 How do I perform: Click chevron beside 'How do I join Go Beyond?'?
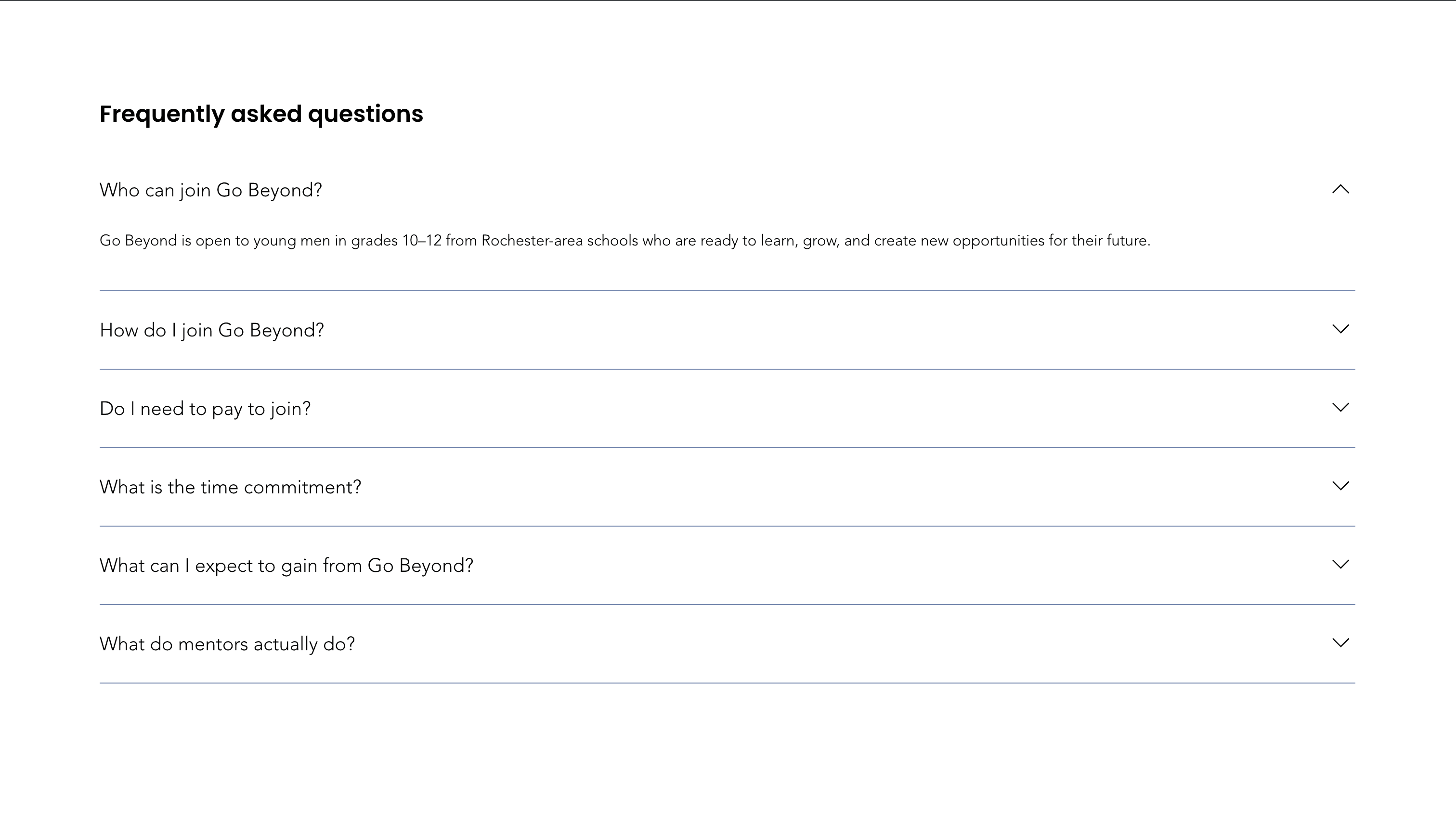(x=1339, y=329)
